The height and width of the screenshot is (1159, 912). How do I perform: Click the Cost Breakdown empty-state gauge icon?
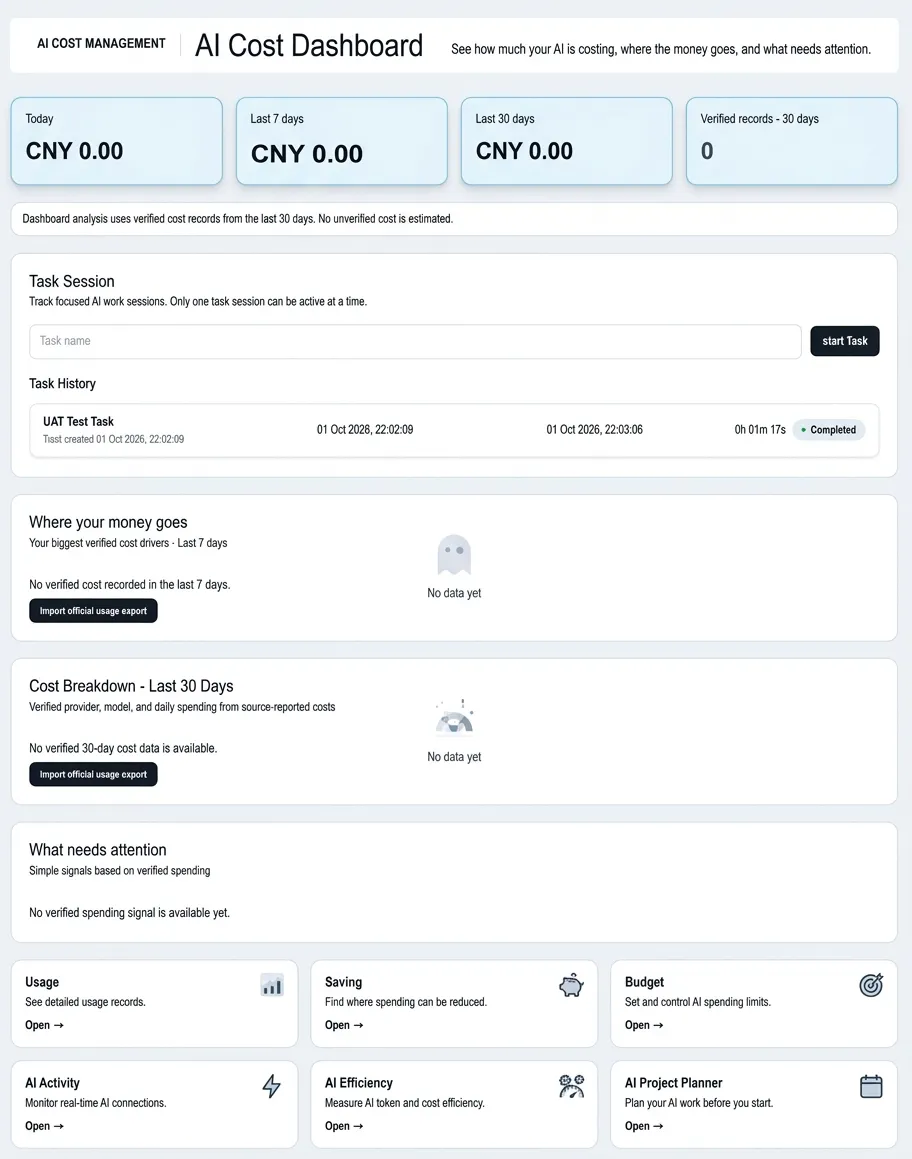[x=454, y=717]
